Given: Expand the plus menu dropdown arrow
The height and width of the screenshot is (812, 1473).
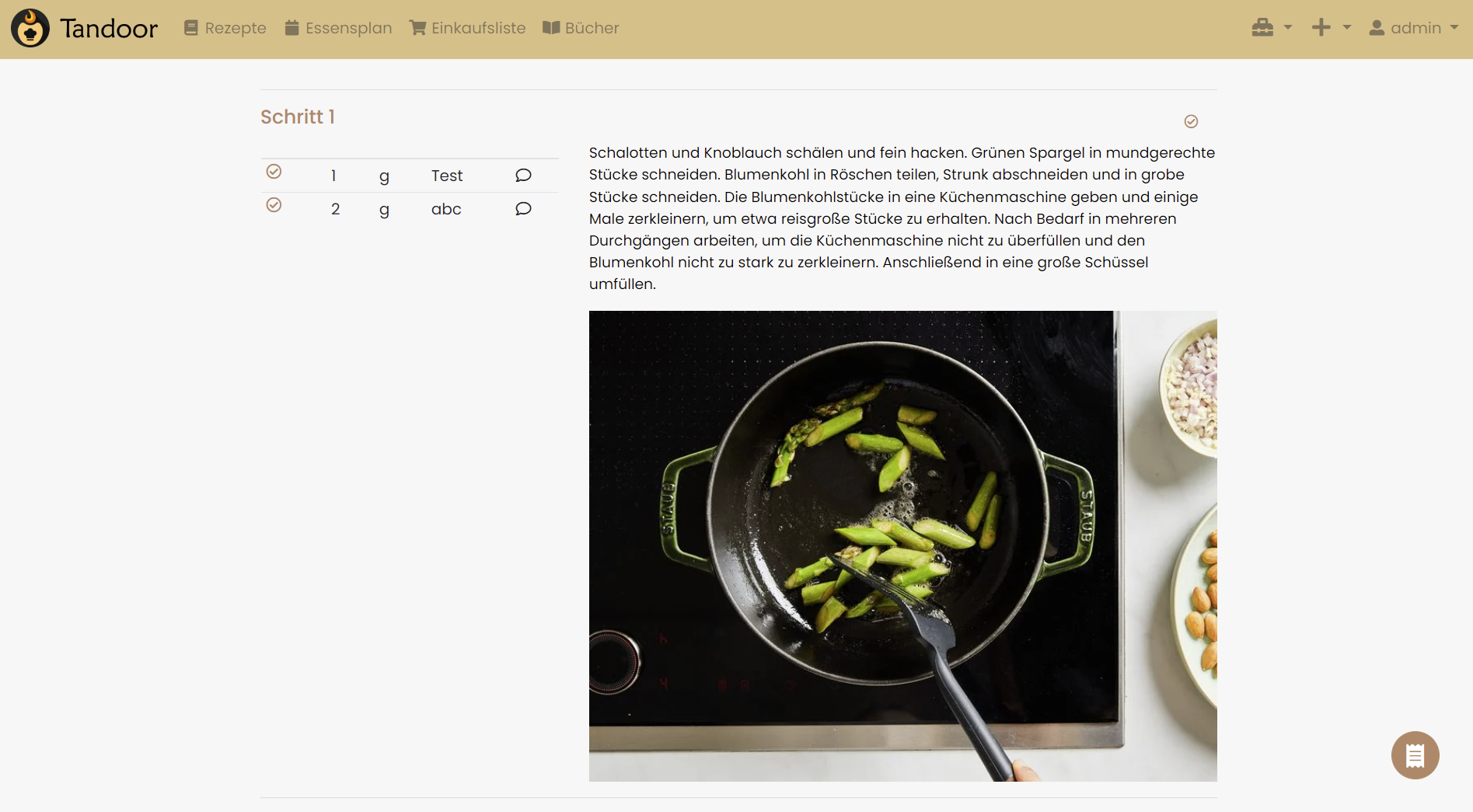Looking at the screenshot, I should [x=1347, y=28].
